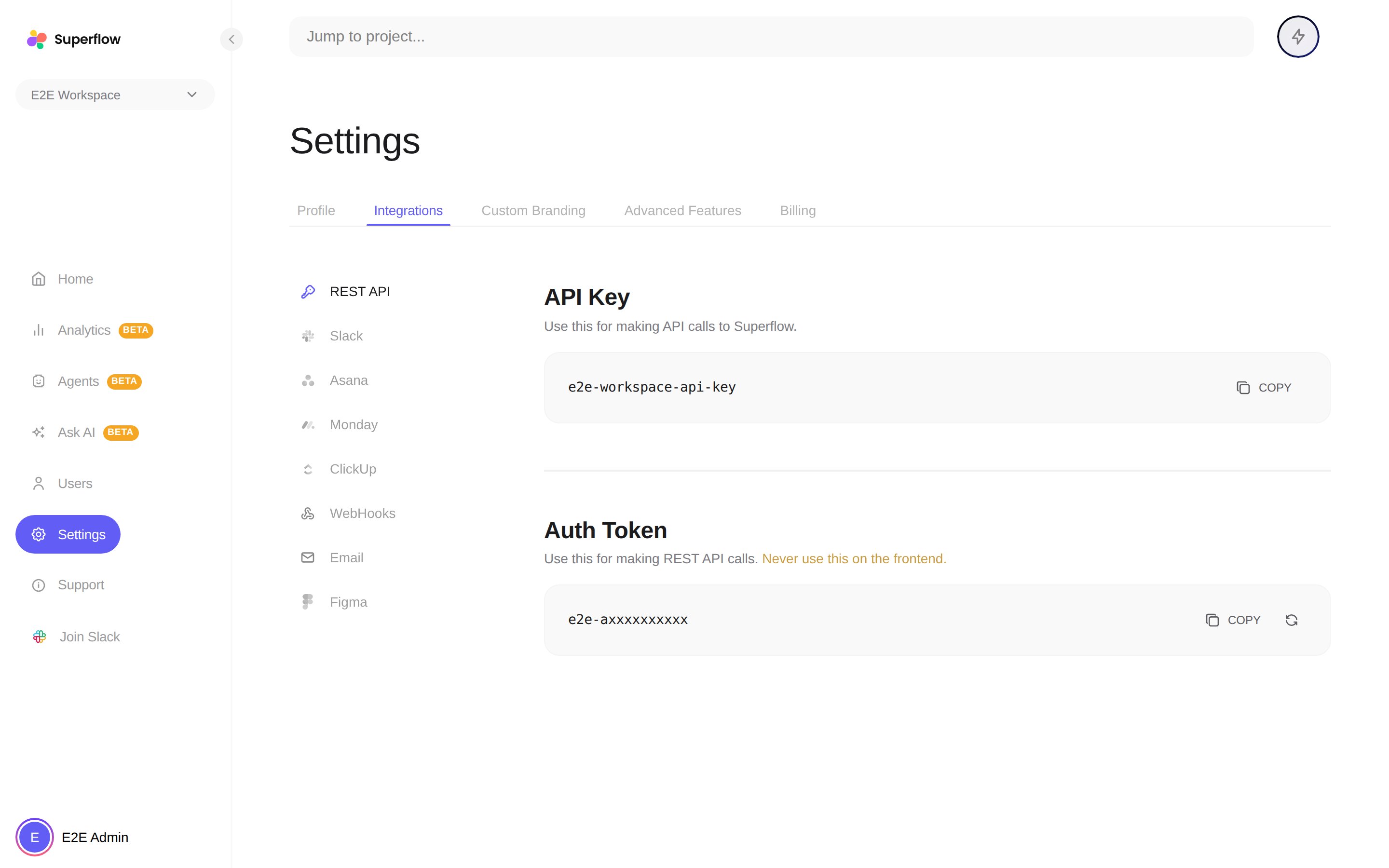Image resolution: width=1389 pixels, height=868 pixels.
Task: Select the Slack integration
Action: pos(332,336)
